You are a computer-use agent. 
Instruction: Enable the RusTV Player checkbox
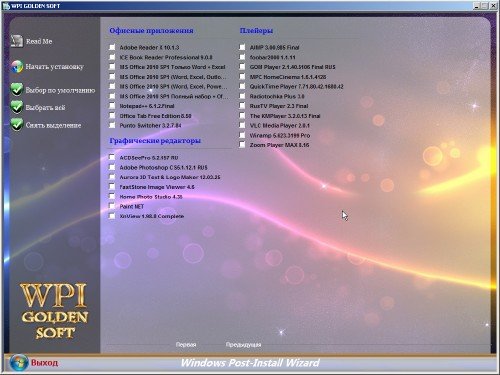tap(242, 106)
